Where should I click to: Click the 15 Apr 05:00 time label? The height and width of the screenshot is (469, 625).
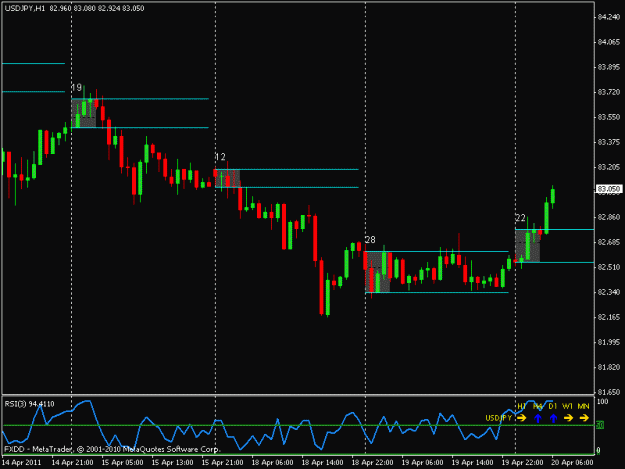click(122, 462)
